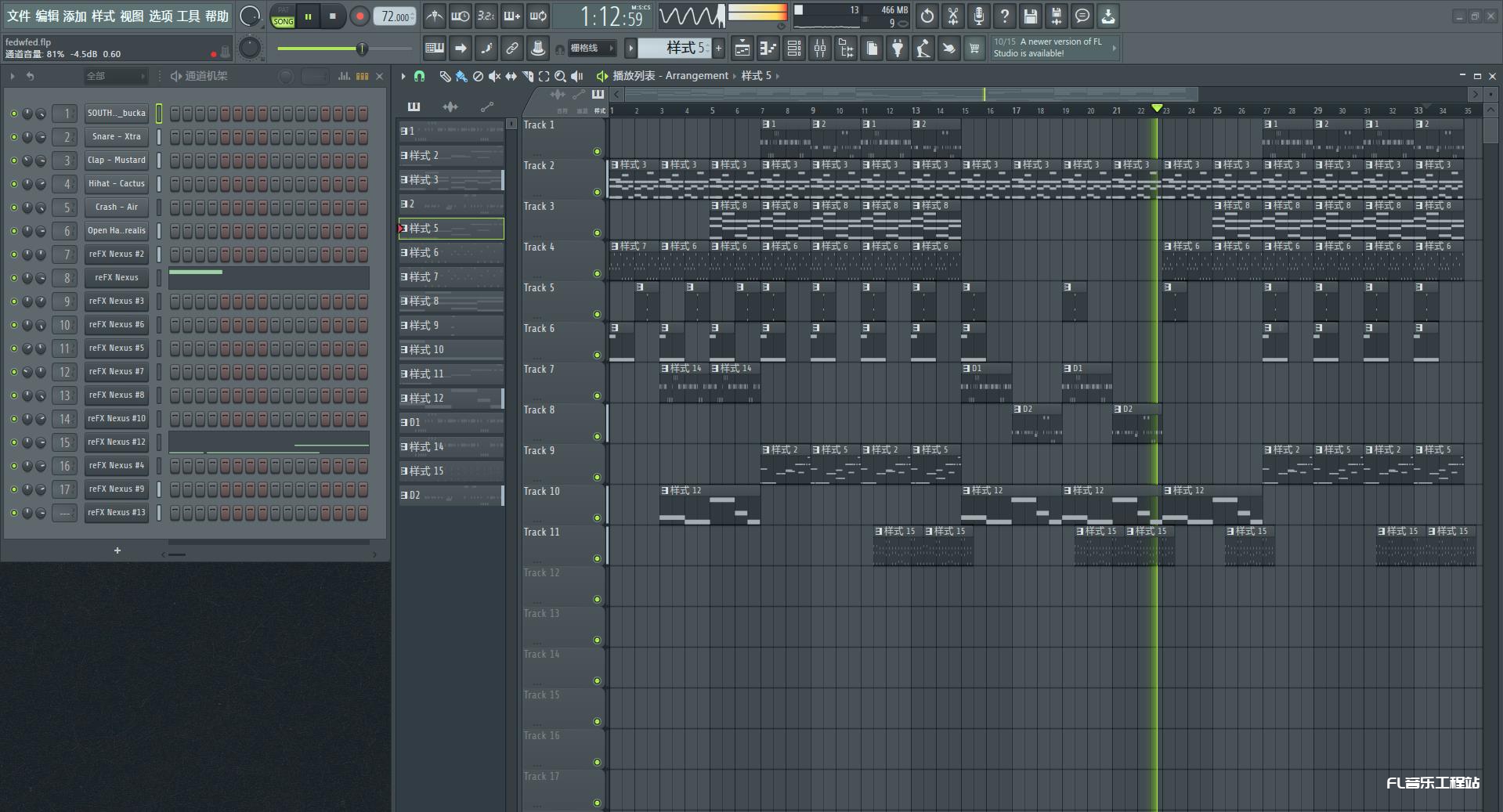The image size is (1503, 812).
Task: Mute Snare - Xtra channel green LED
Action: (x=13, y=137)
